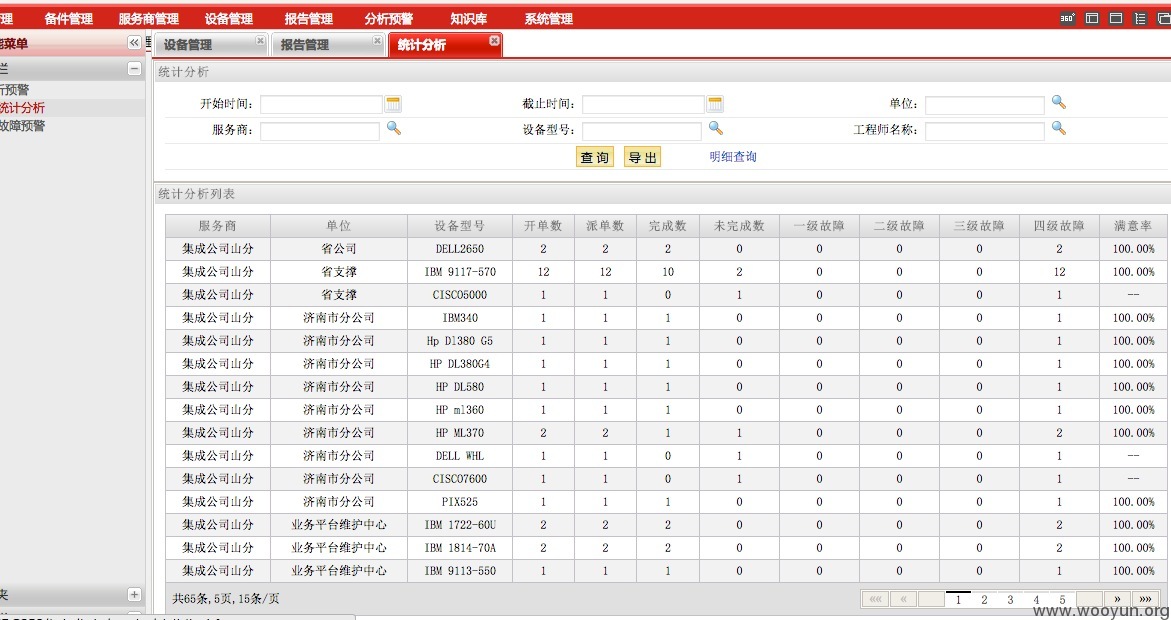Close the 设备管理 tab

pyautogui.click(x=260, y=41)
